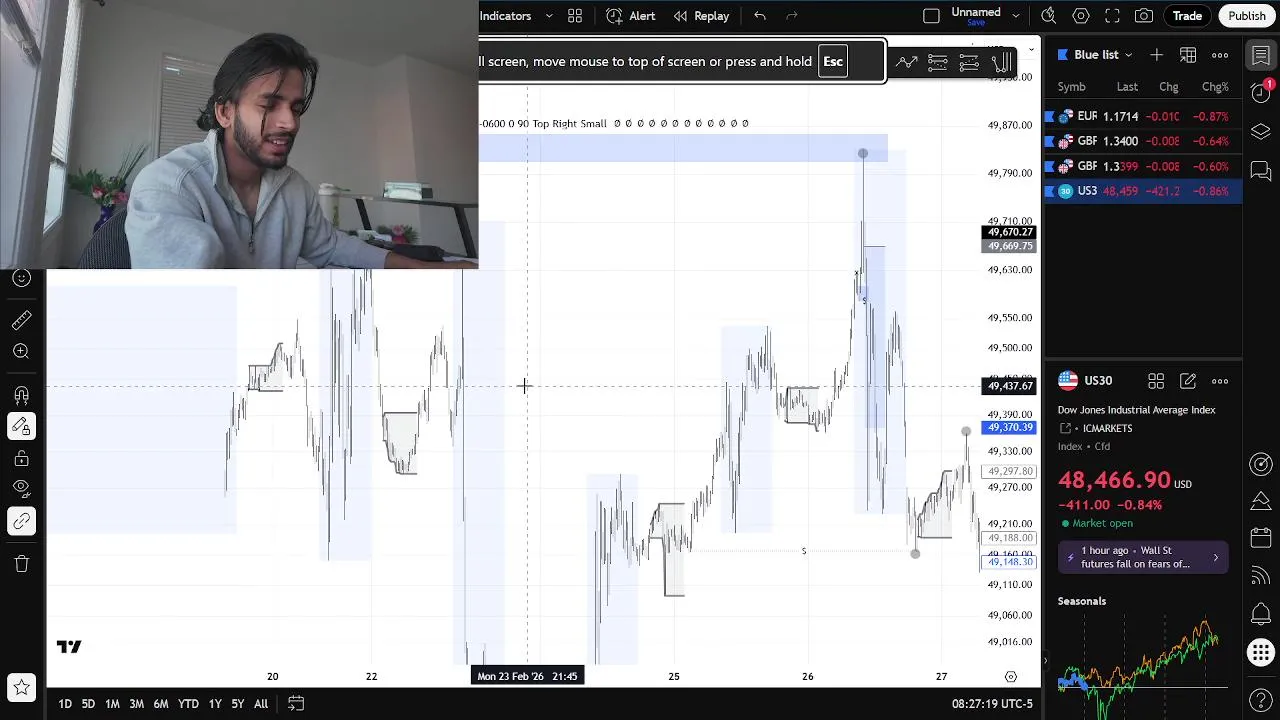The height and width of the screenshot is (720, 1280).
Task: Toggle favorite drawings toolbar star
Action: pyautogui.click(x=21, y=687)
